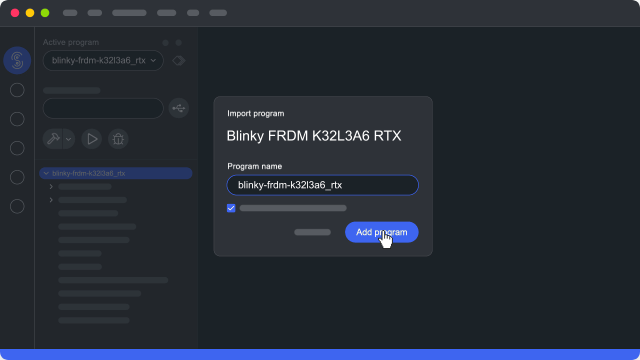Click the Add program button
640x360 pixels.
click(382, 232)
